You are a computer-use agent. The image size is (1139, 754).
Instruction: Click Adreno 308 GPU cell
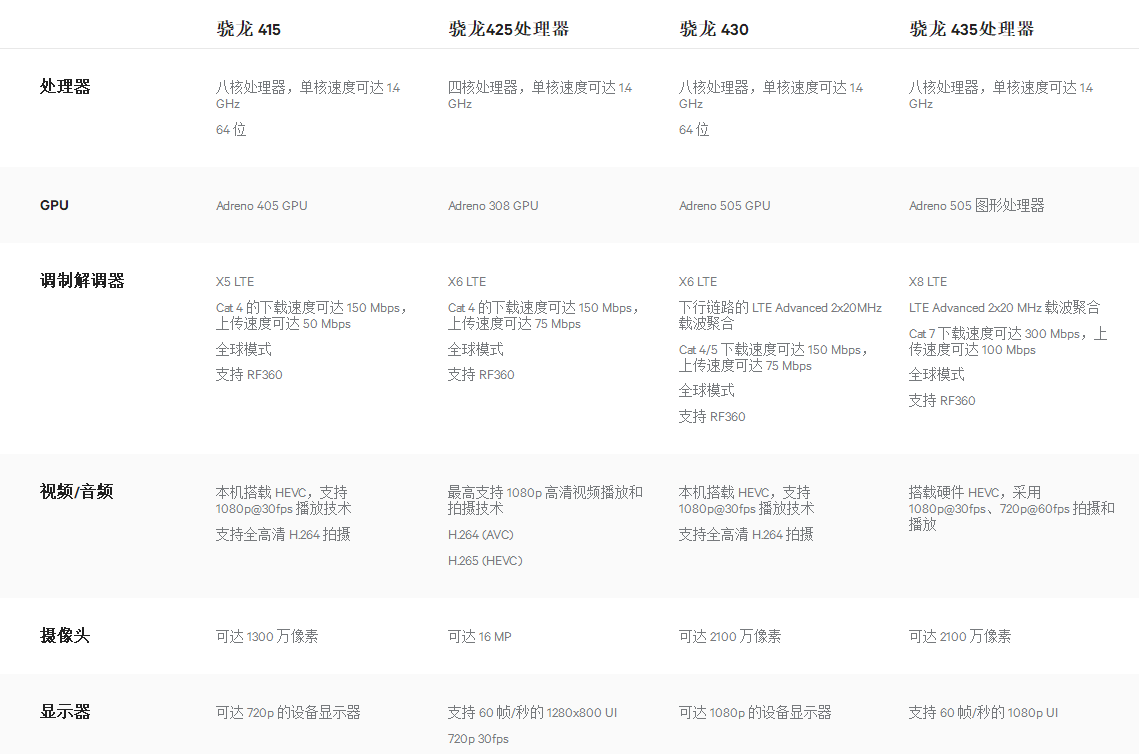pos(493,206)
